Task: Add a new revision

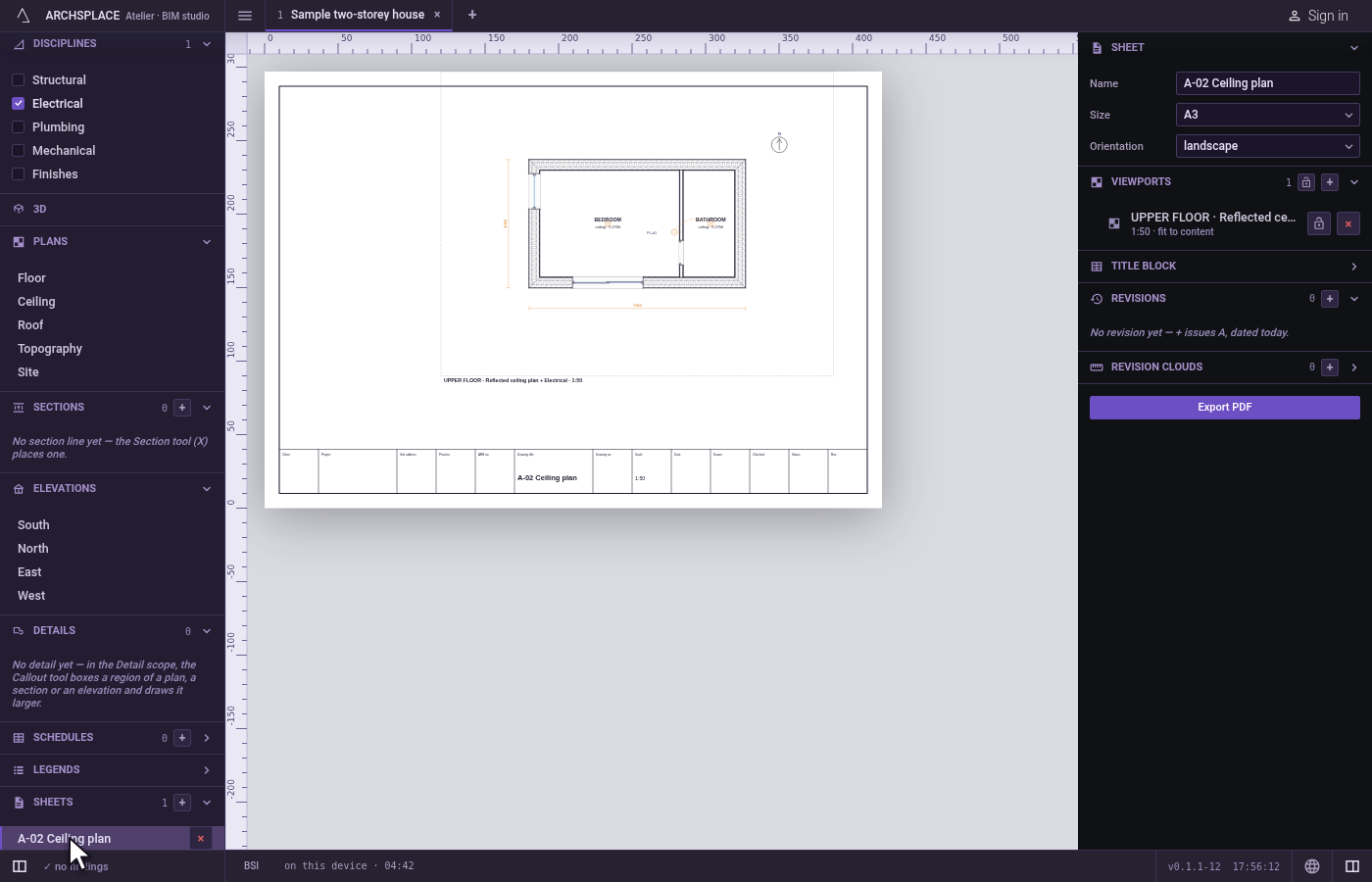Action: coord(1330,299)
